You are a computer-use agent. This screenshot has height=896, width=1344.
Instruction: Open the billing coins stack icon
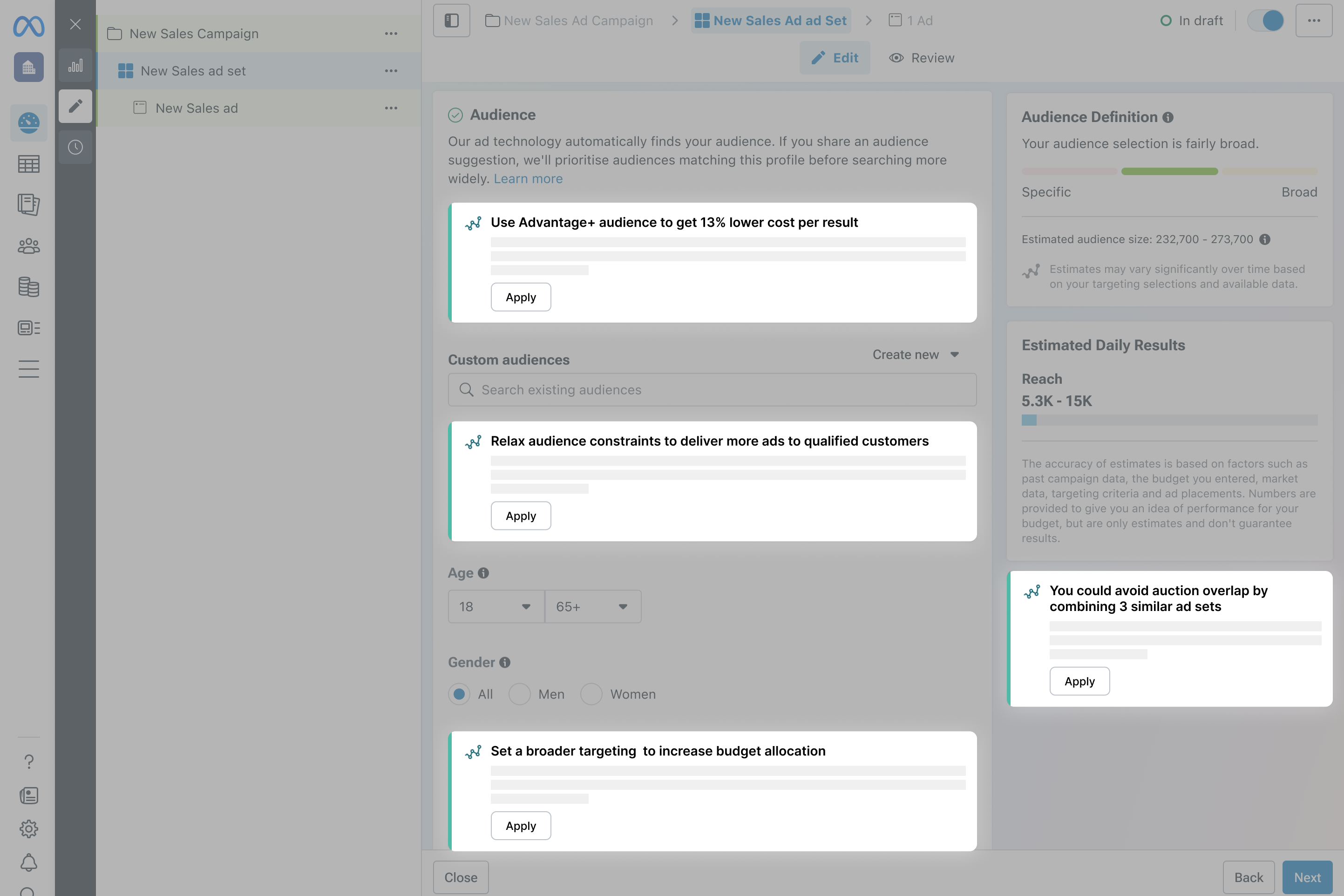click(x=28, y=287)
